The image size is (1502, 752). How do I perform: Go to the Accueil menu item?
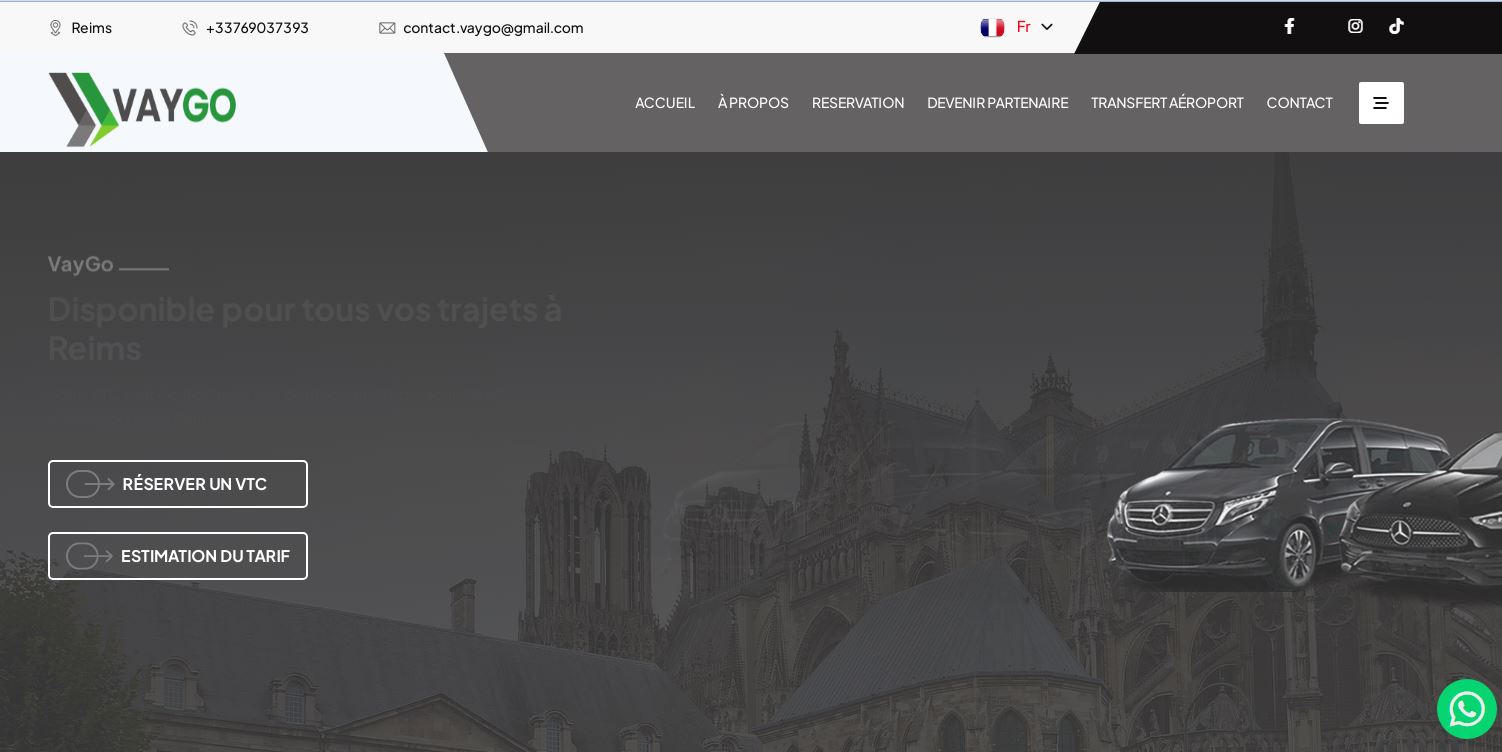point(664,103)
